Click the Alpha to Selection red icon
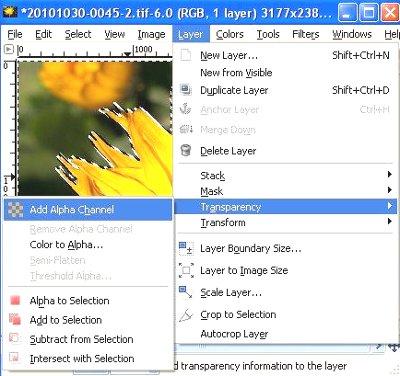 (x=15, y=300)
